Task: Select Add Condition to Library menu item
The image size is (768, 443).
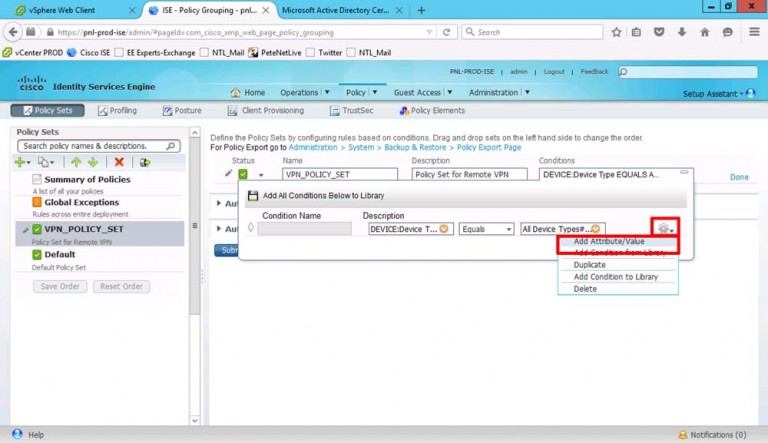Action: (x=616, y=277)
